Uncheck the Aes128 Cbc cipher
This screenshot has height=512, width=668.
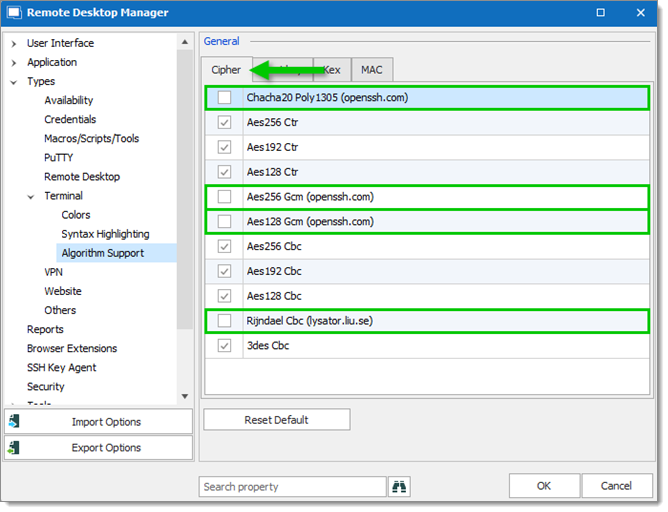[224, 295]
